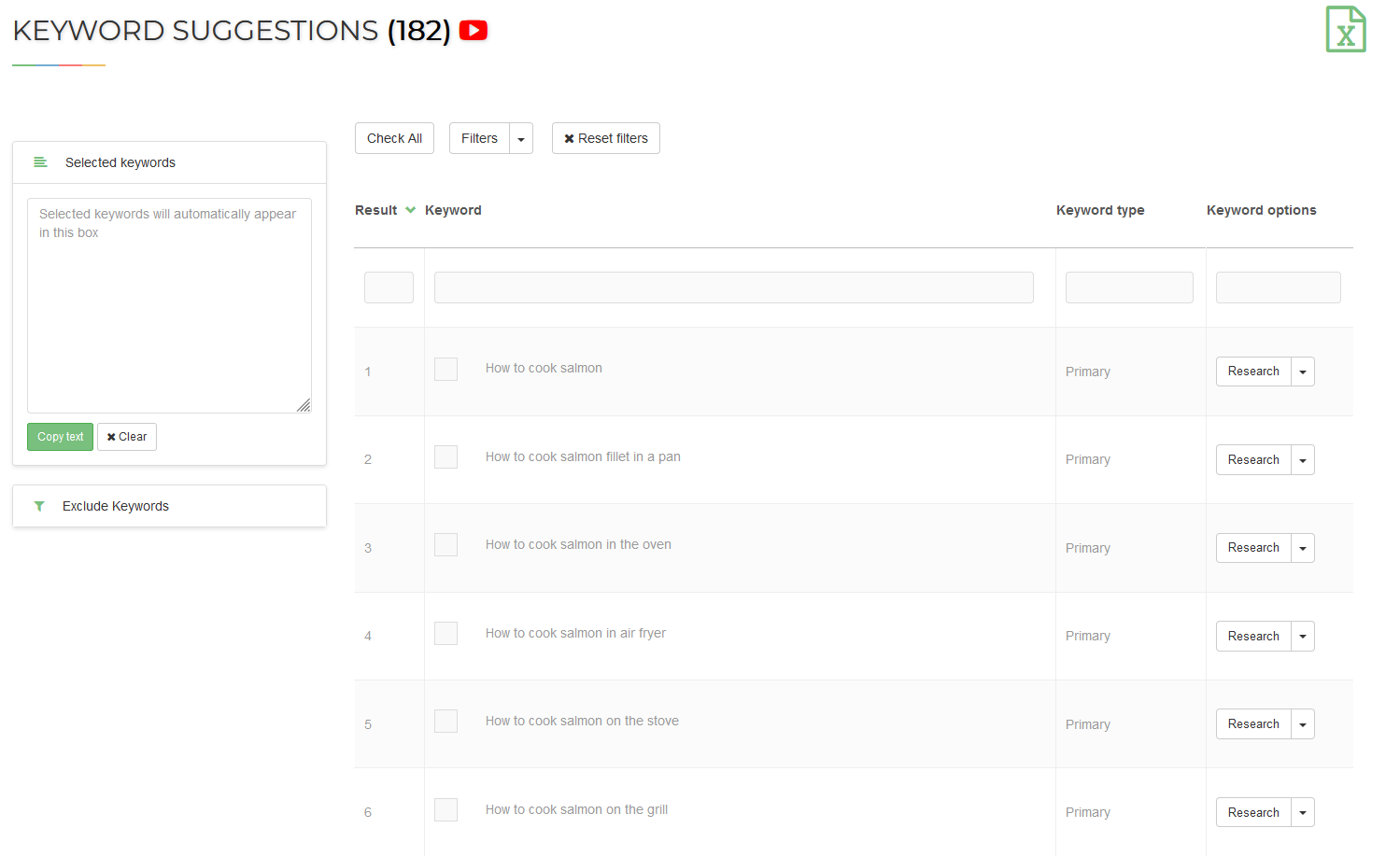Sort by the Keyword column header
This screenshot has height=856, width=1400.
pyautogui.click(x=453, y=210)
